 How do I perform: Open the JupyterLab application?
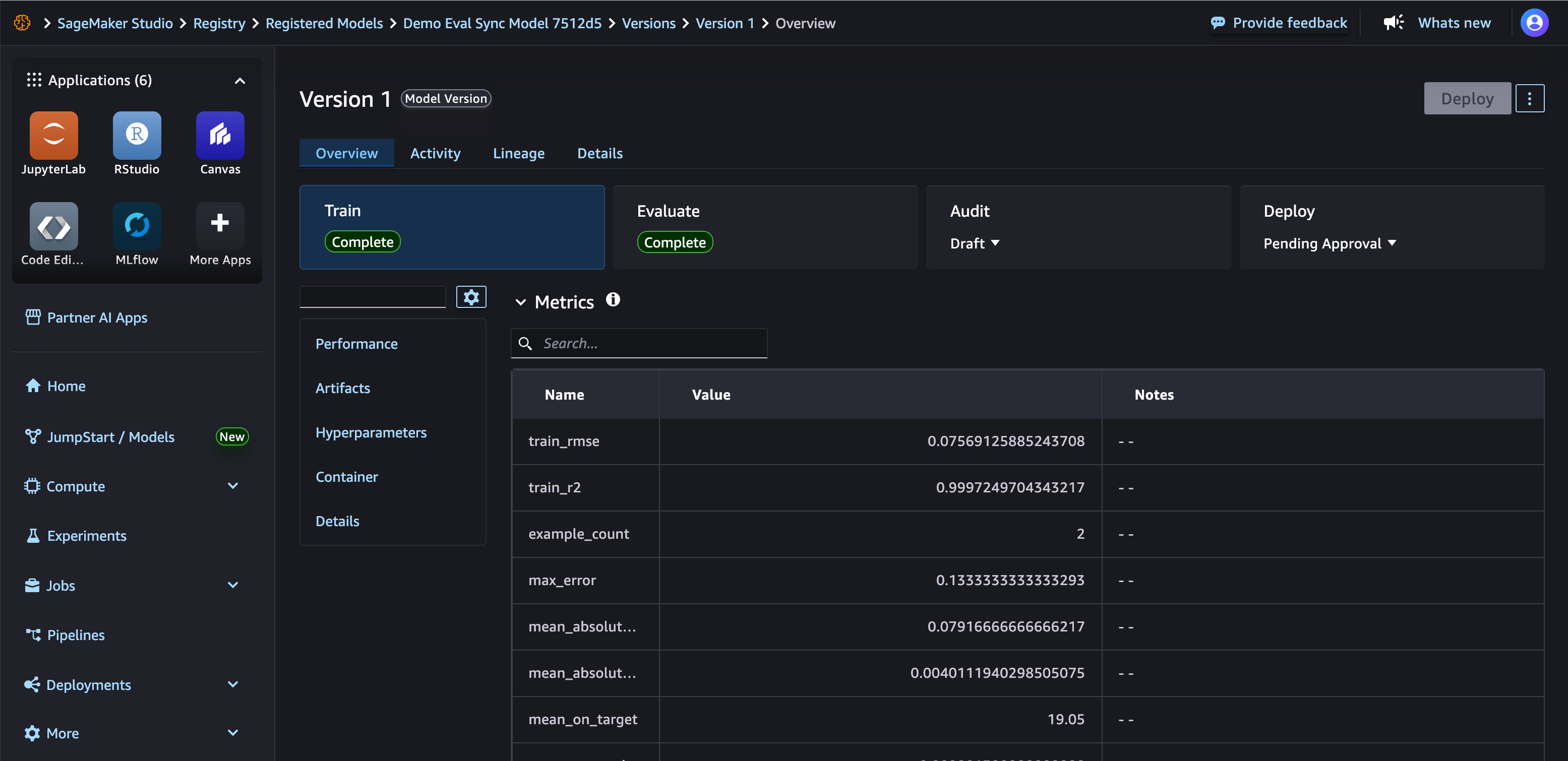[x=53, y=135]
